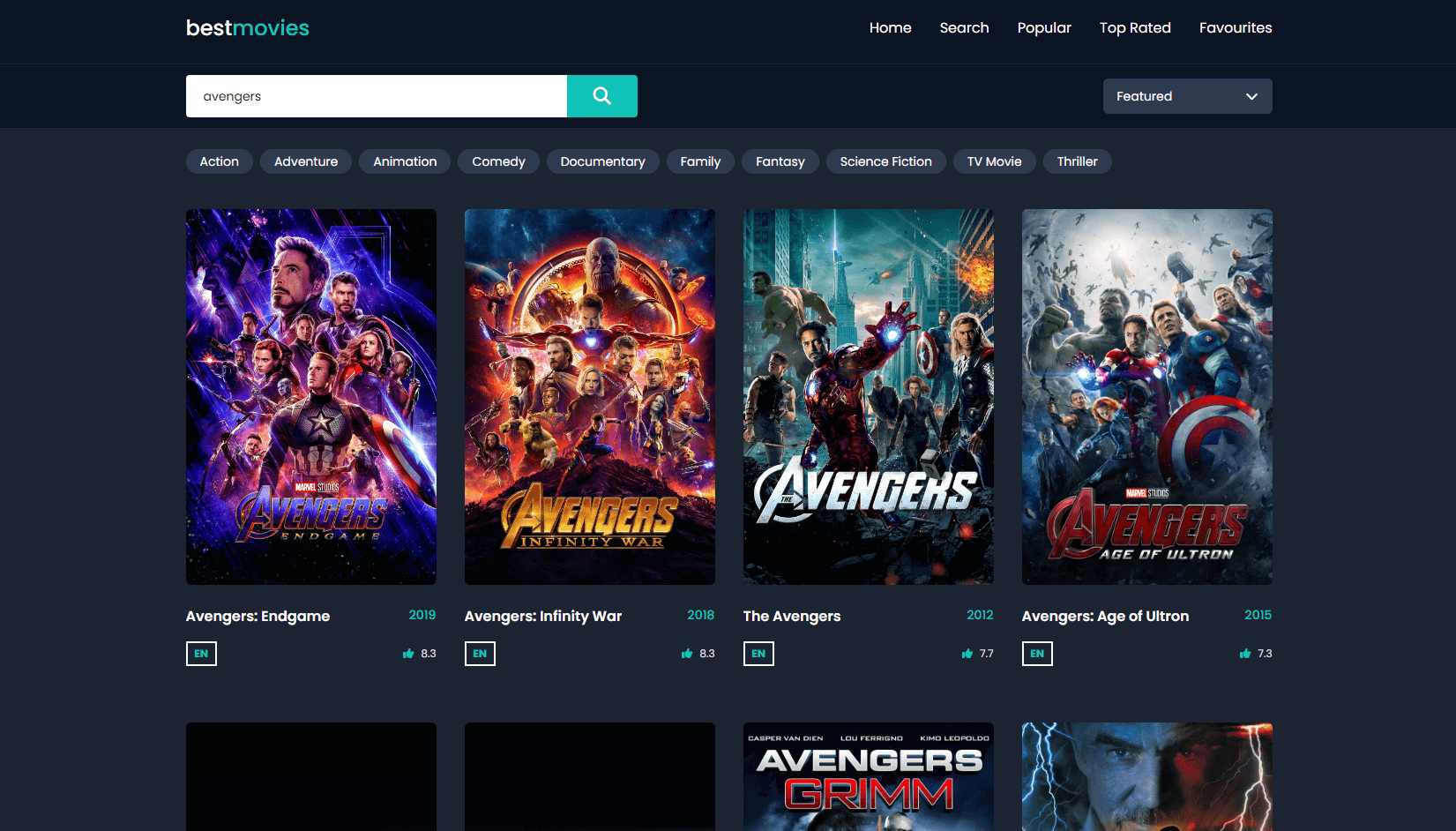
Task: Click the 2015 release year text
Action: 1258,615
